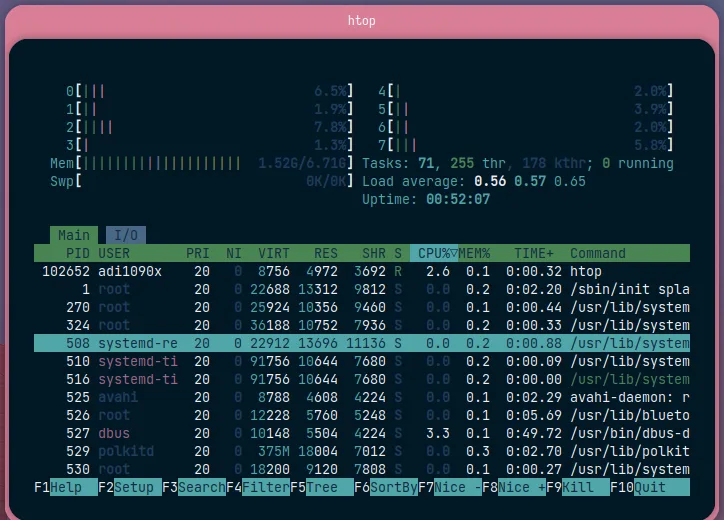This screenshot has height=520, width=724.
Task: Click the Uptime 00:52:07 value
Action: [x=458, y=199]
